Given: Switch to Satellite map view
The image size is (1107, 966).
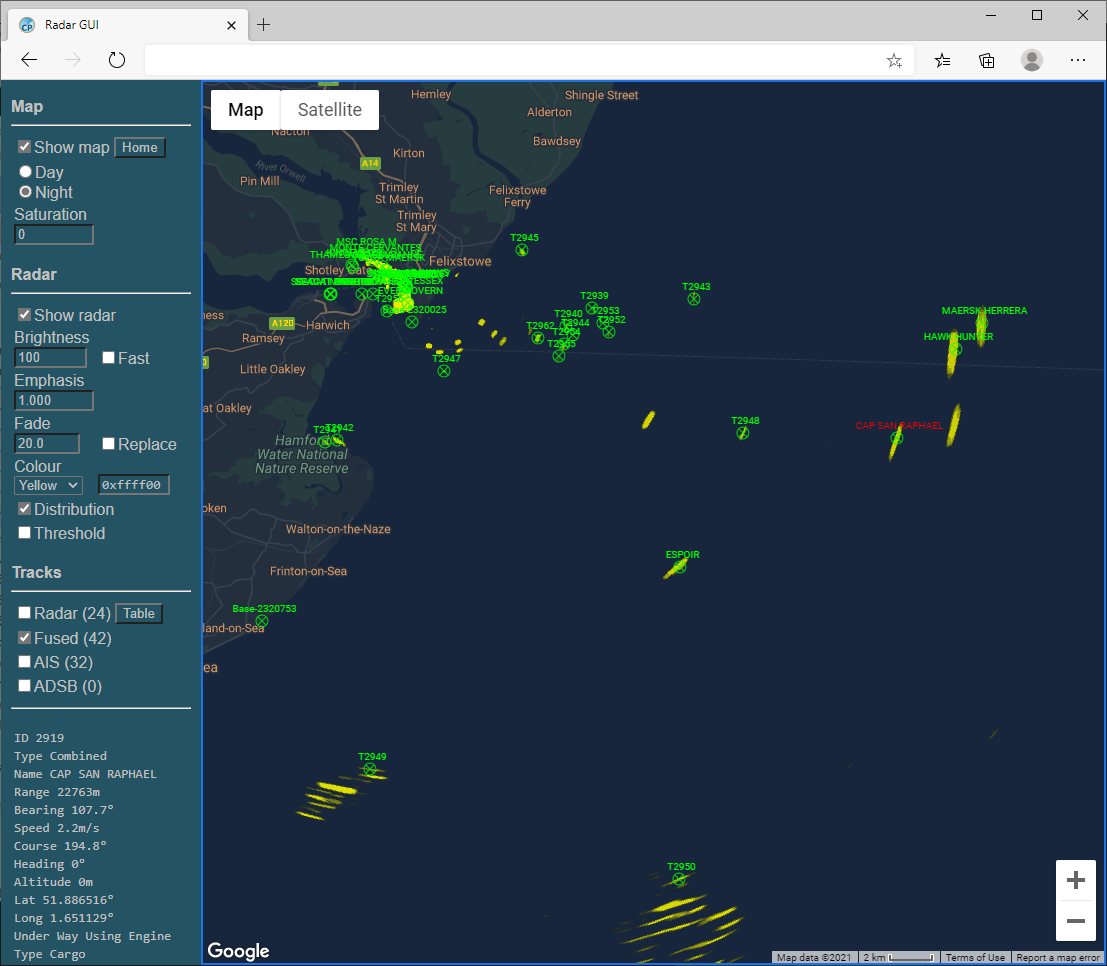Looking at the screenshot, I should click(x=329, y=110).
